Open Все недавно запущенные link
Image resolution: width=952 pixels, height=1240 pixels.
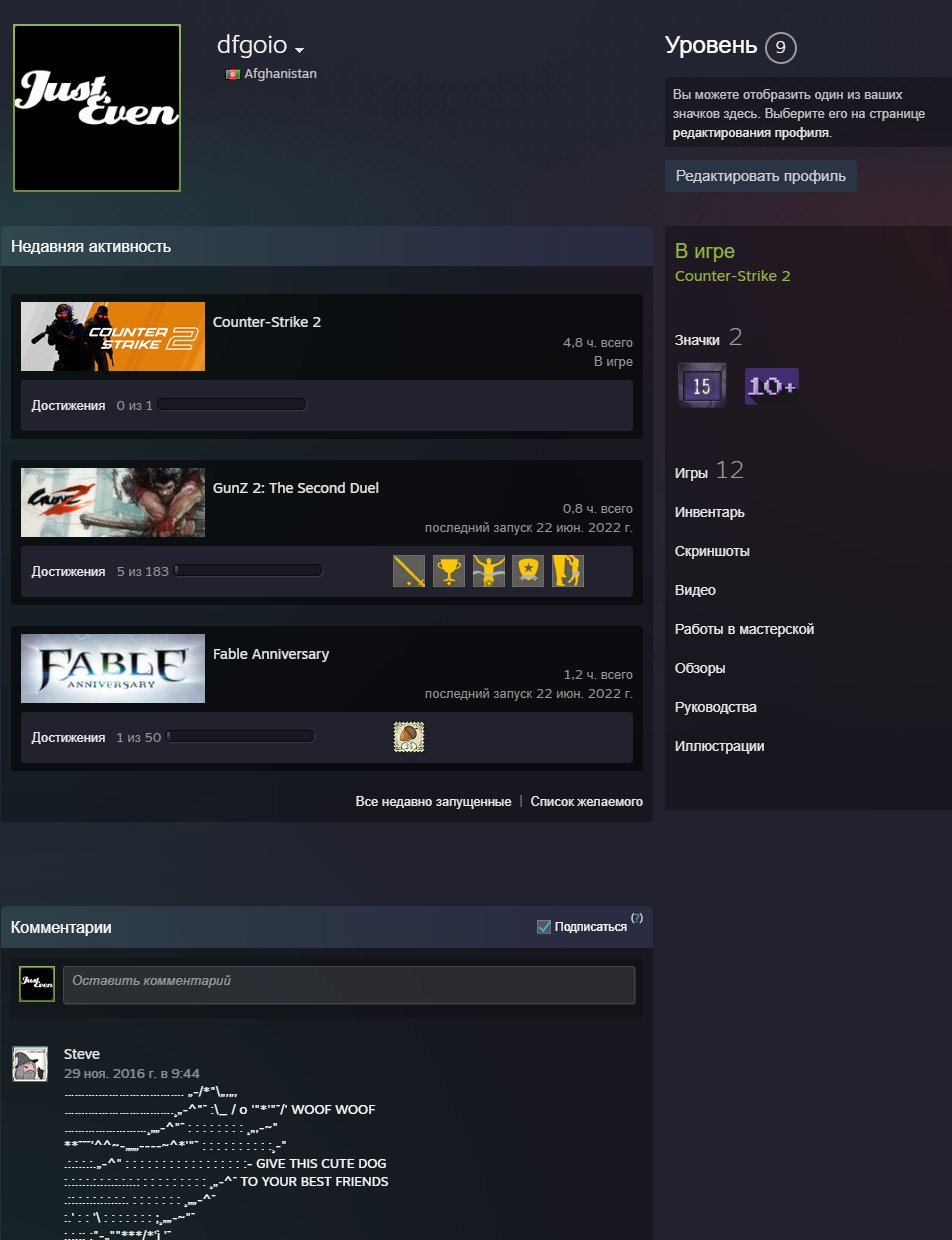(x=433, y=802)
